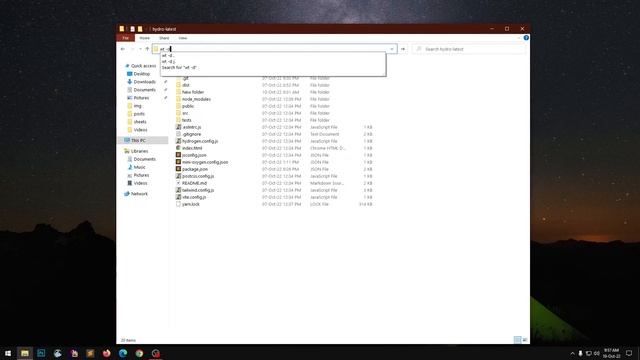This screenshot has width=640, height=360.
Task: Select the index.html Chrome file icon
Action: point(178,148)
